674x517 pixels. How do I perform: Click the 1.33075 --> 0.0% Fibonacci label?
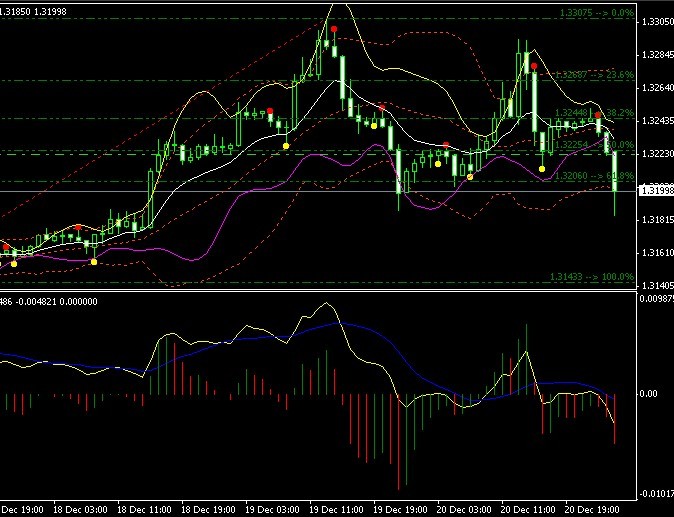click(597, 13)
